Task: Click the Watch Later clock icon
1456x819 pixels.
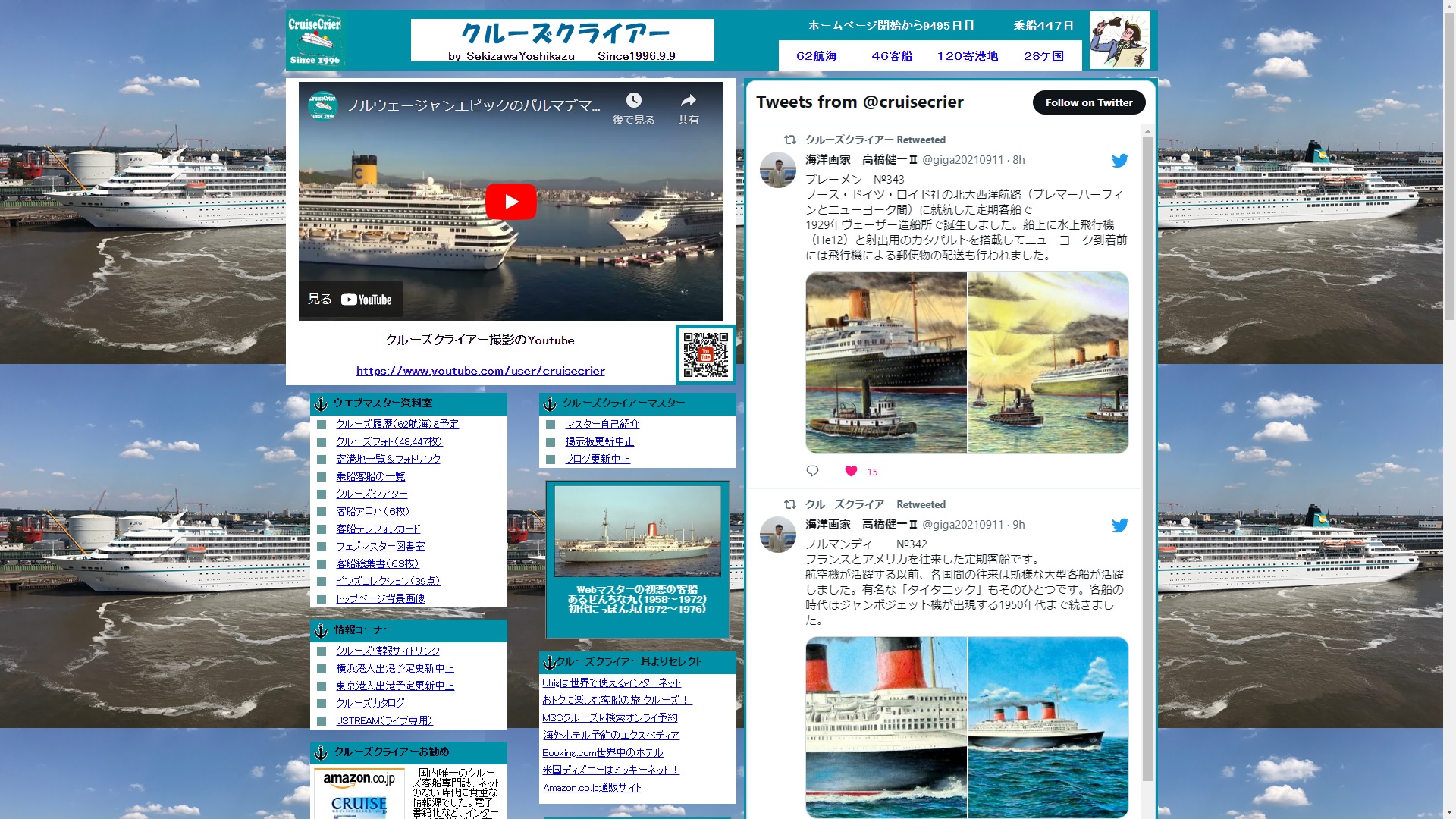Action: tap(633, 100)
